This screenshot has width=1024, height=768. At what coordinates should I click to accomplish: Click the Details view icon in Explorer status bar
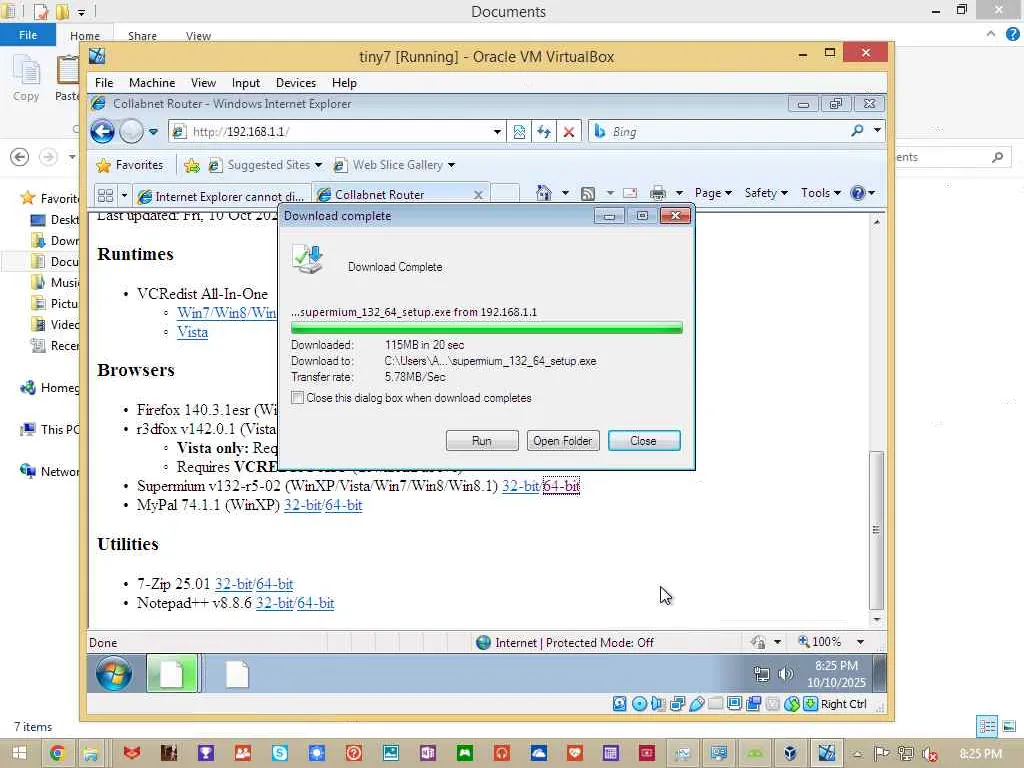pyautogui.click(x=987, y=726)
